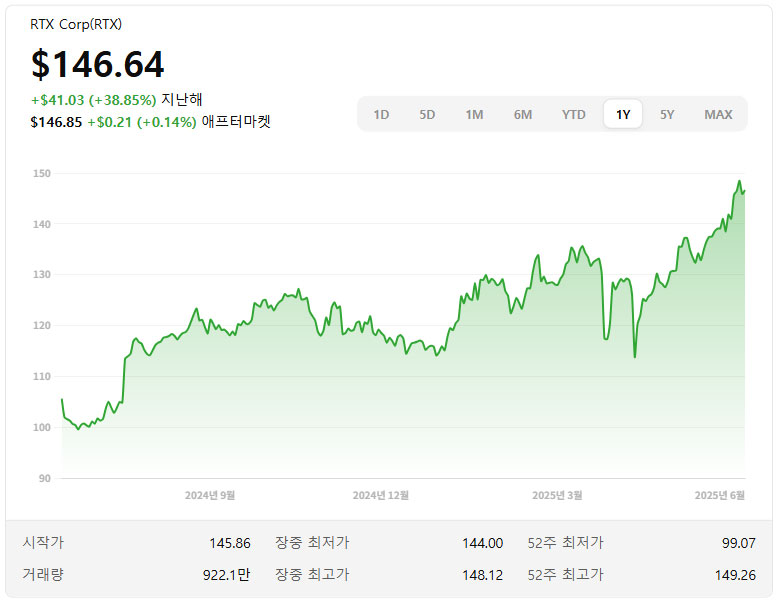Click the 시작가 value 145.86

pos(230,543)
